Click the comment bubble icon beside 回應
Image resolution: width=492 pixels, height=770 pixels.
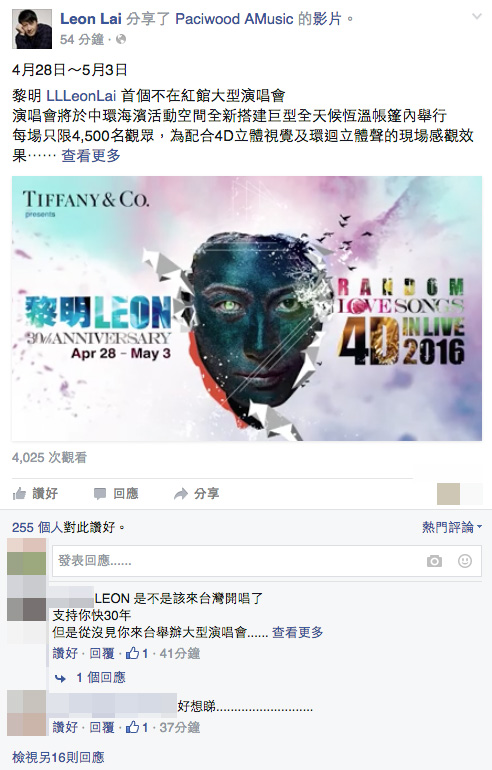[100, 494]
